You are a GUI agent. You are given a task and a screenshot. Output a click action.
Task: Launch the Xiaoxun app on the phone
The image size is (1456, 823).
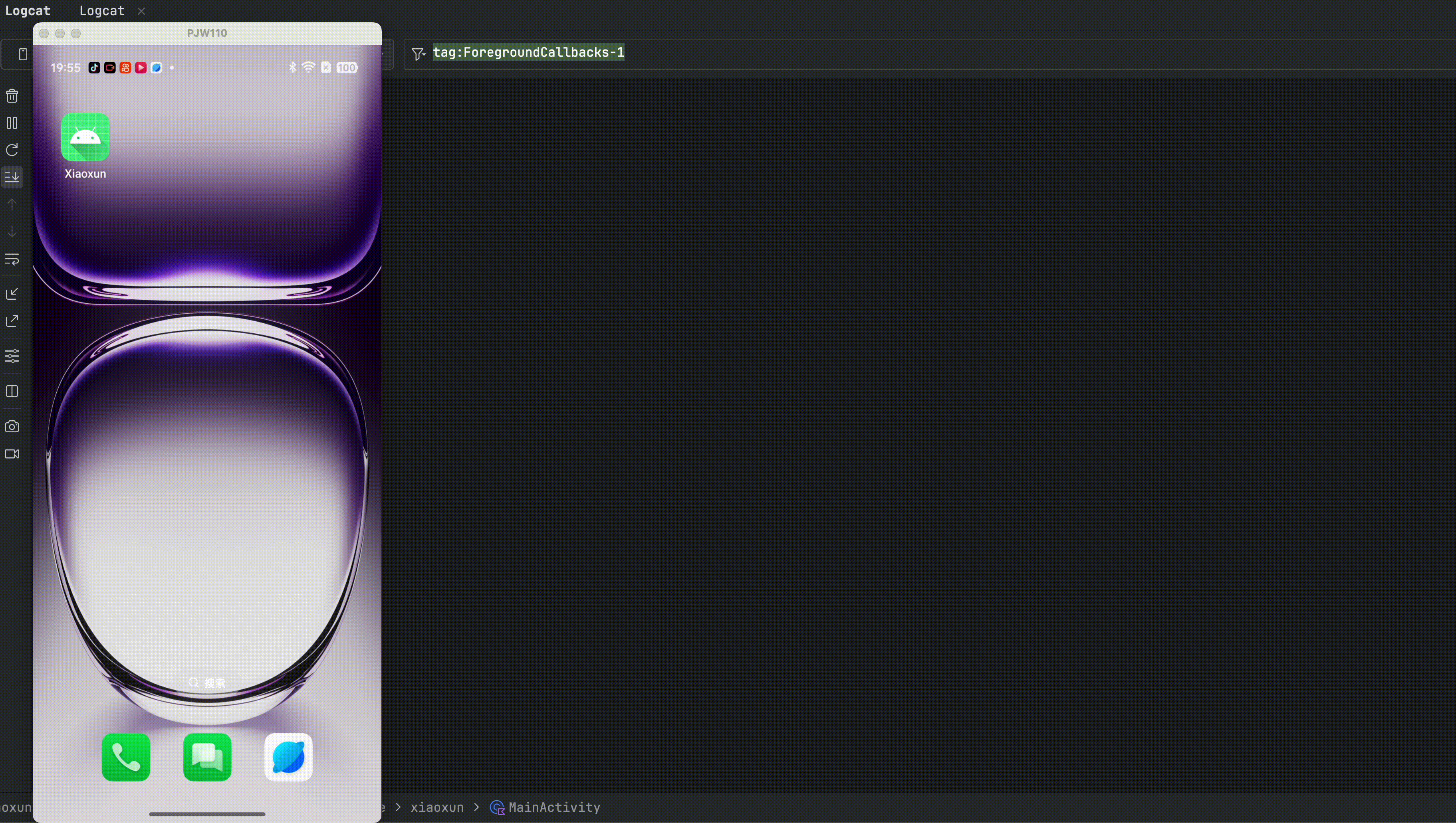(x=85, y=137)
